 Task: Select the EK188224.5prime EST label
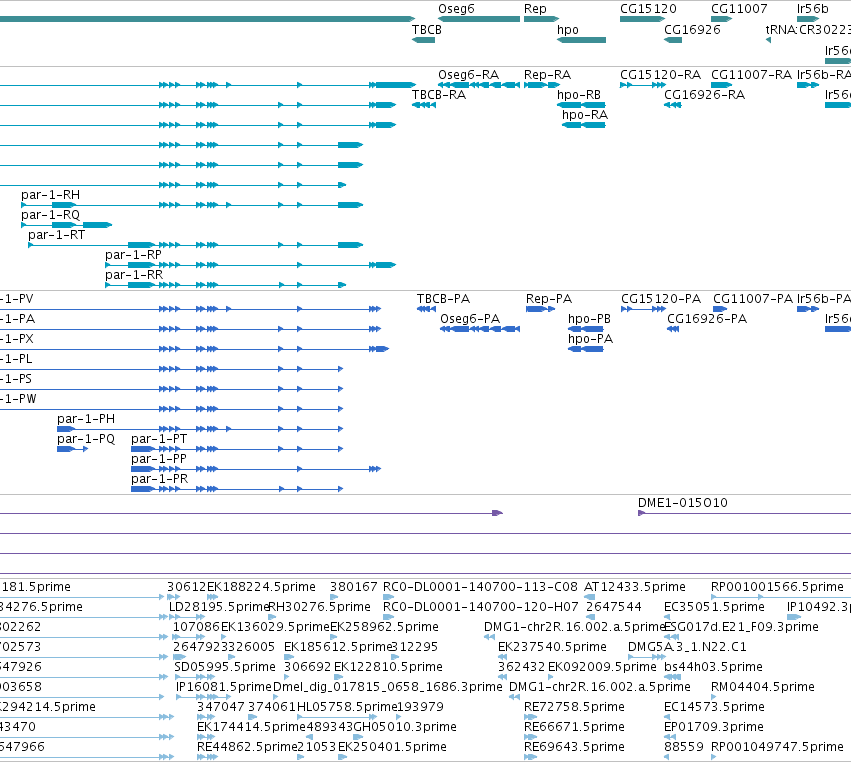[261, 587]
